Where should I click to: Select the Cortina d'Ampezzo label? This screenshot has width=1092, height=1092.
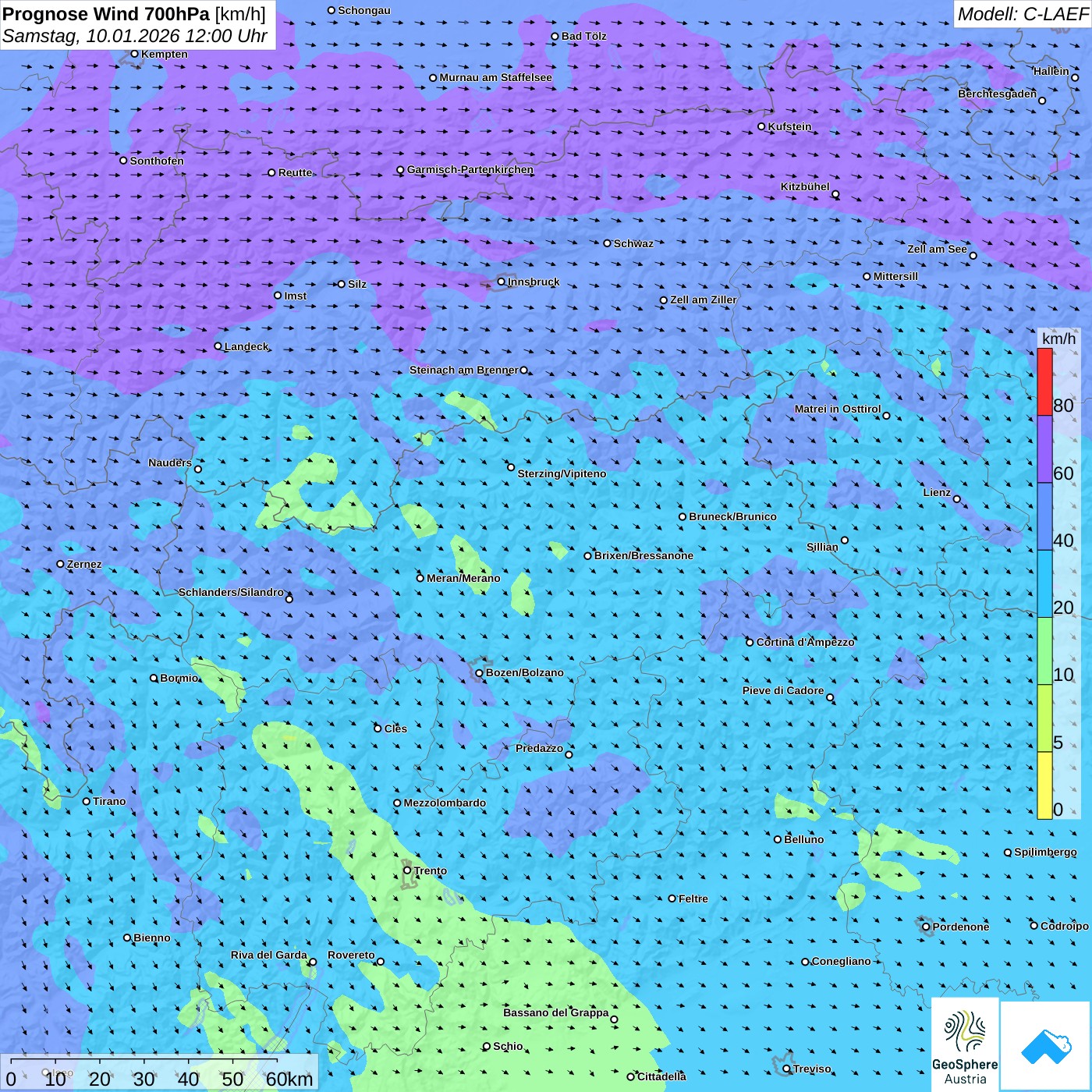tap(805, 642)
